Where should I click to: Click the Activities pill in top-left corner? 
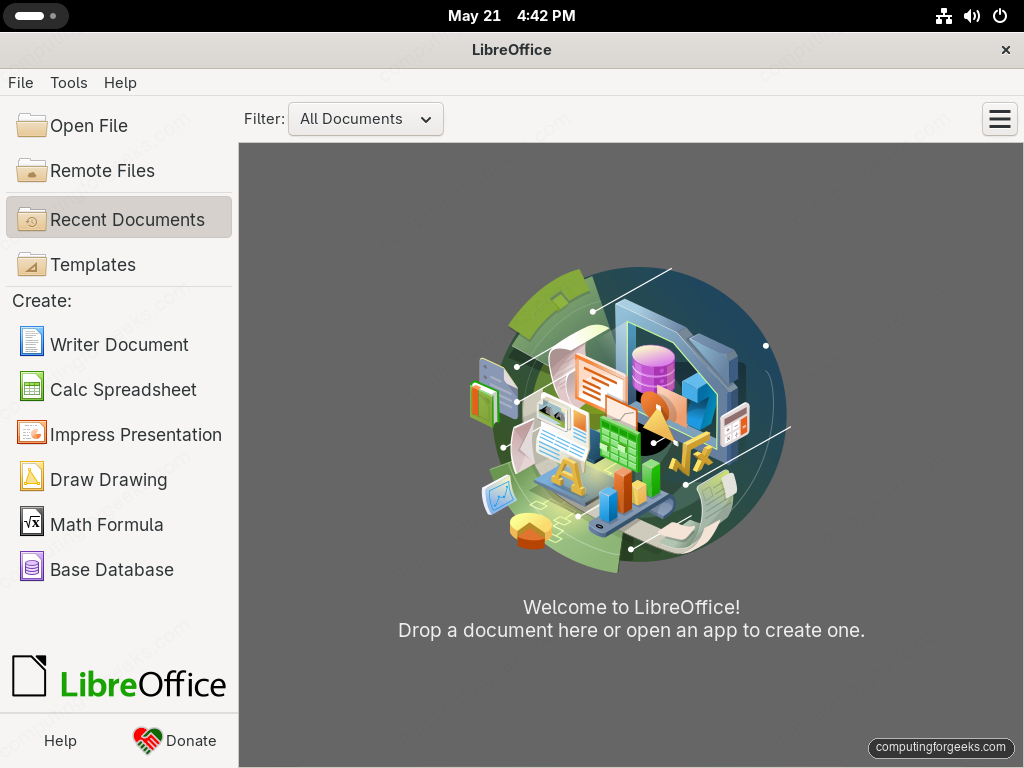click(x=35, y=16)
